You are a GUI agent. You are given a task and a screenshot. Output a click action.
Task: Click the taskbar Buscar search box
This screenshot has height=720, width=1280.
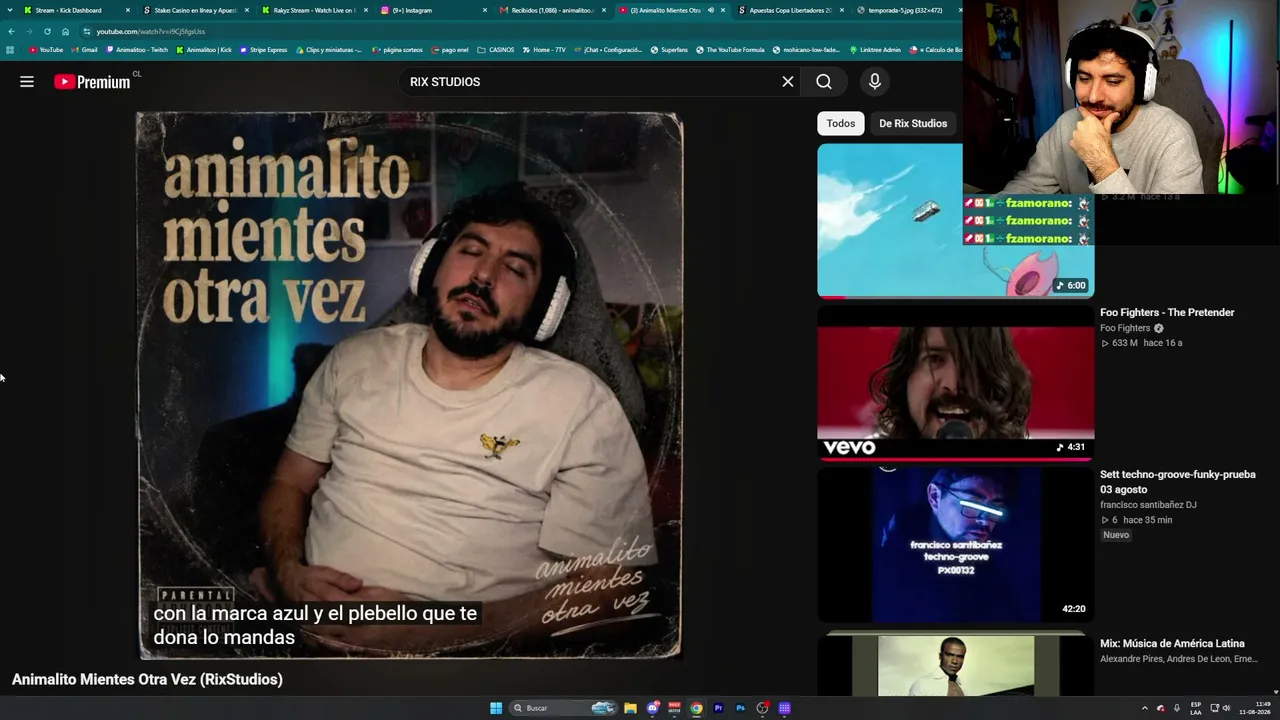tap(563, 708)
